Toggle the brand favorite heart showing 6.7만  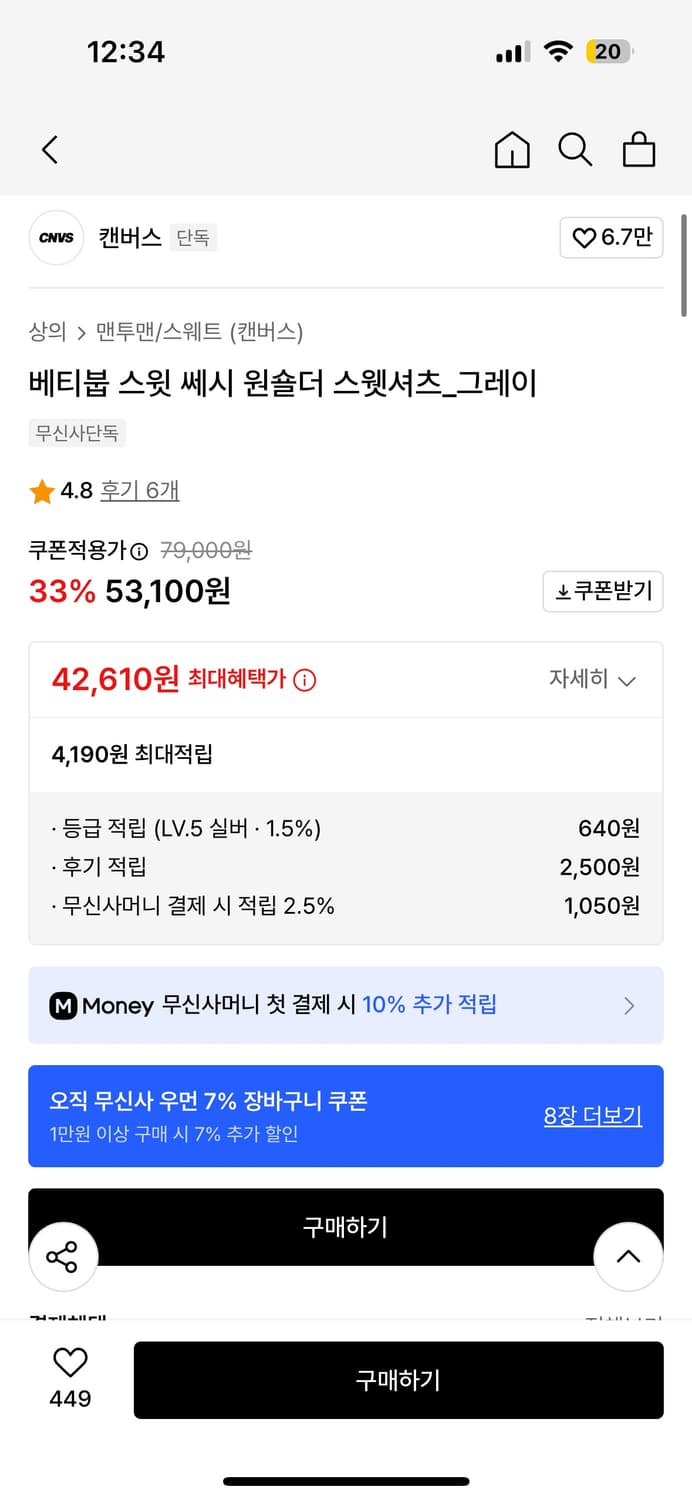(610, 238)
